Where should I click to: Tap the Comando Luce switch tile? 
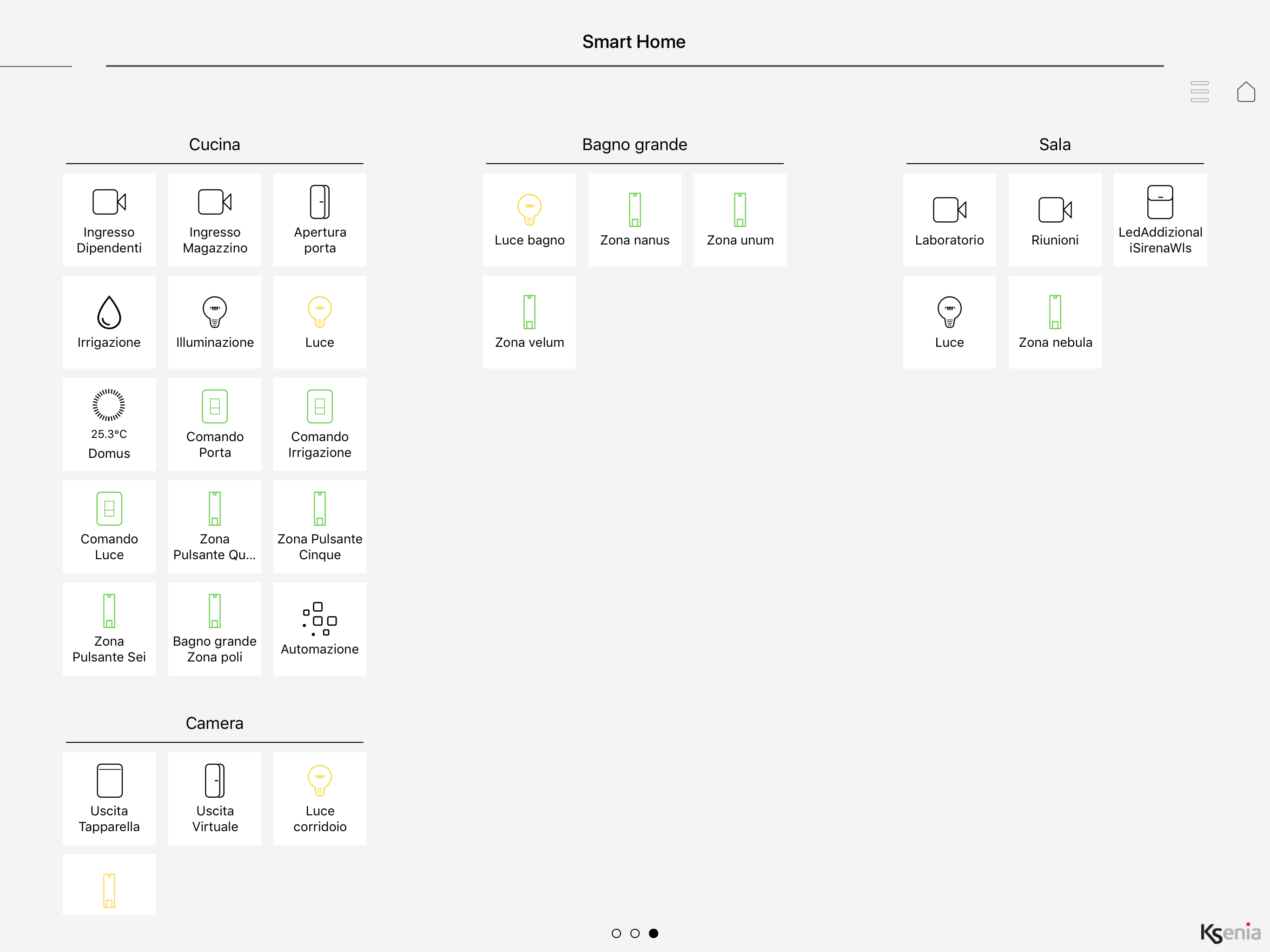(109, 527)
